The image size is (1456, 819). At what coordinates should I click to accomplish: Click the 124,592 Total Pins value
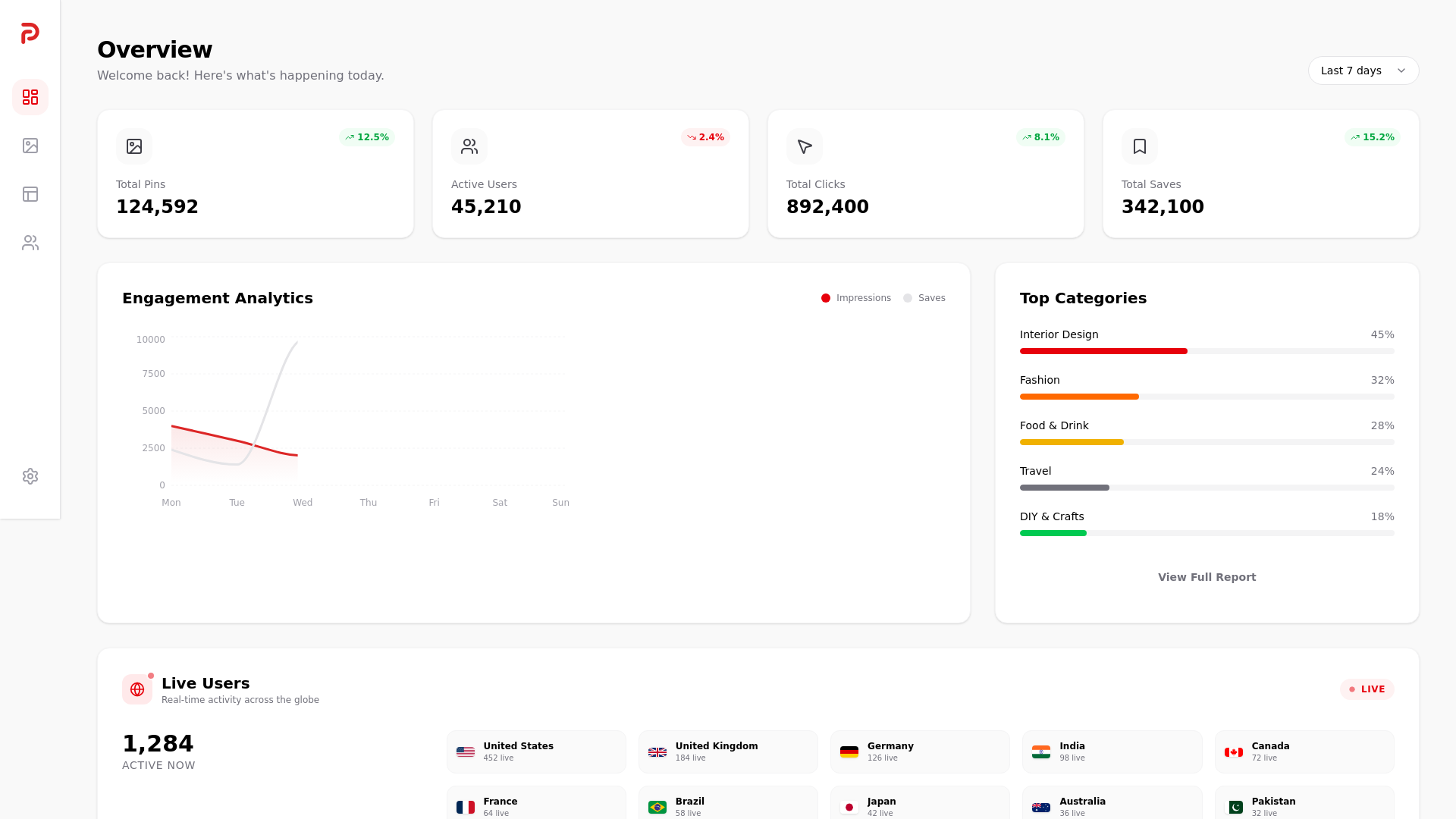(157, 207)
